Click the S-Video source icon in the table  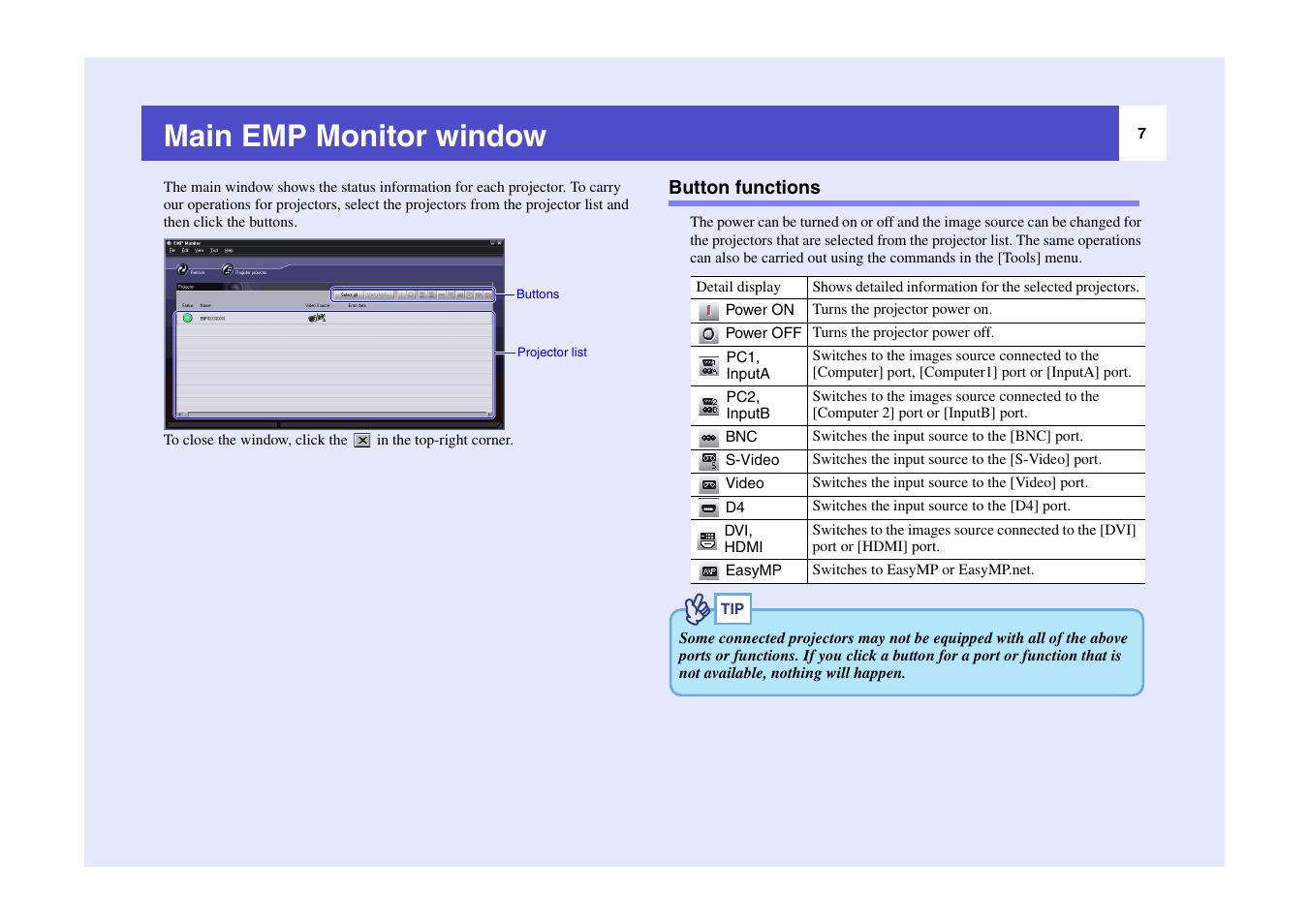coord(709,461)
